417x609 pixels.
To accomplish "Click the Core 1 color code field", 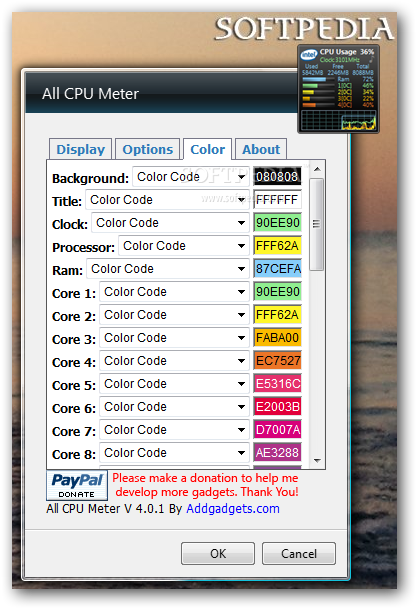I will [x=277, y=292].
